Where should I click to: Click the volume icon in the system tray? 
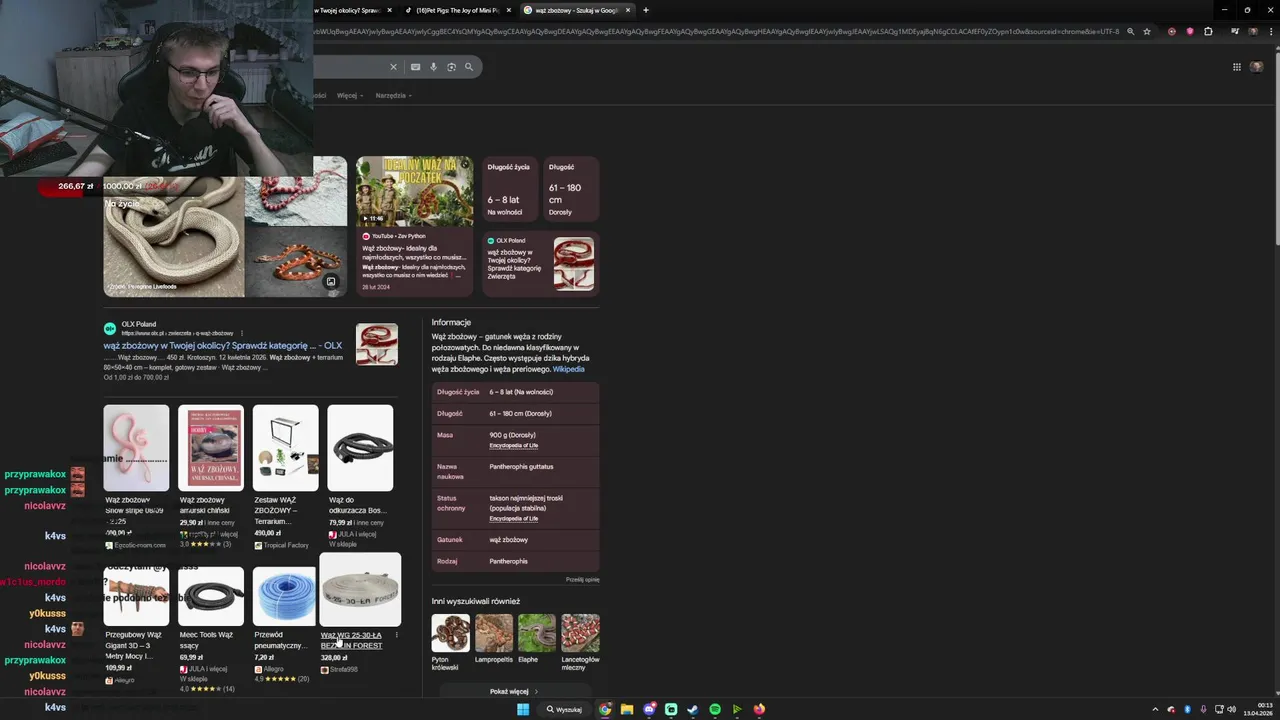[x=1231, y=709]
